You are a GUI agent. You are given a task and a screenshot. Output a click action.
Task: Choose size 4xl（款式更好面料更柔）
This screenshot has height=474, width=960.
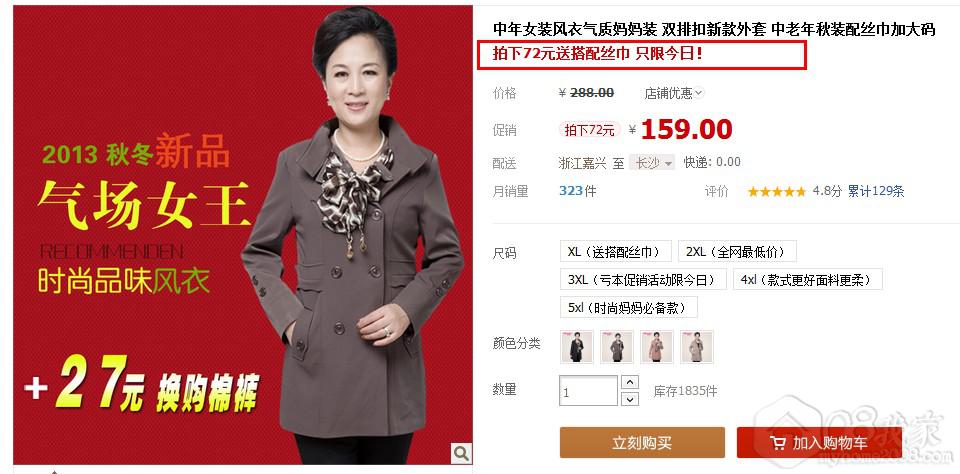pyautogui.click(x=808, y=280)
